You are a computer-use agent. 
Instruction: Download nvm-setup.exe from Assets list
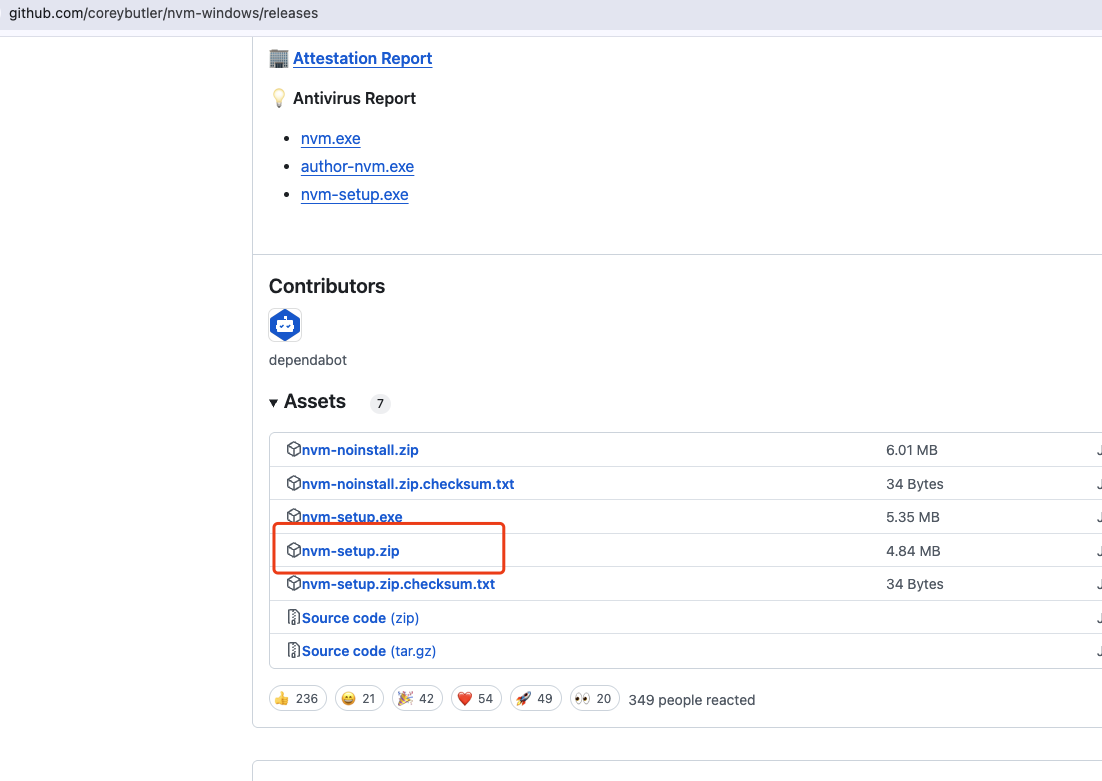[352, 517]
